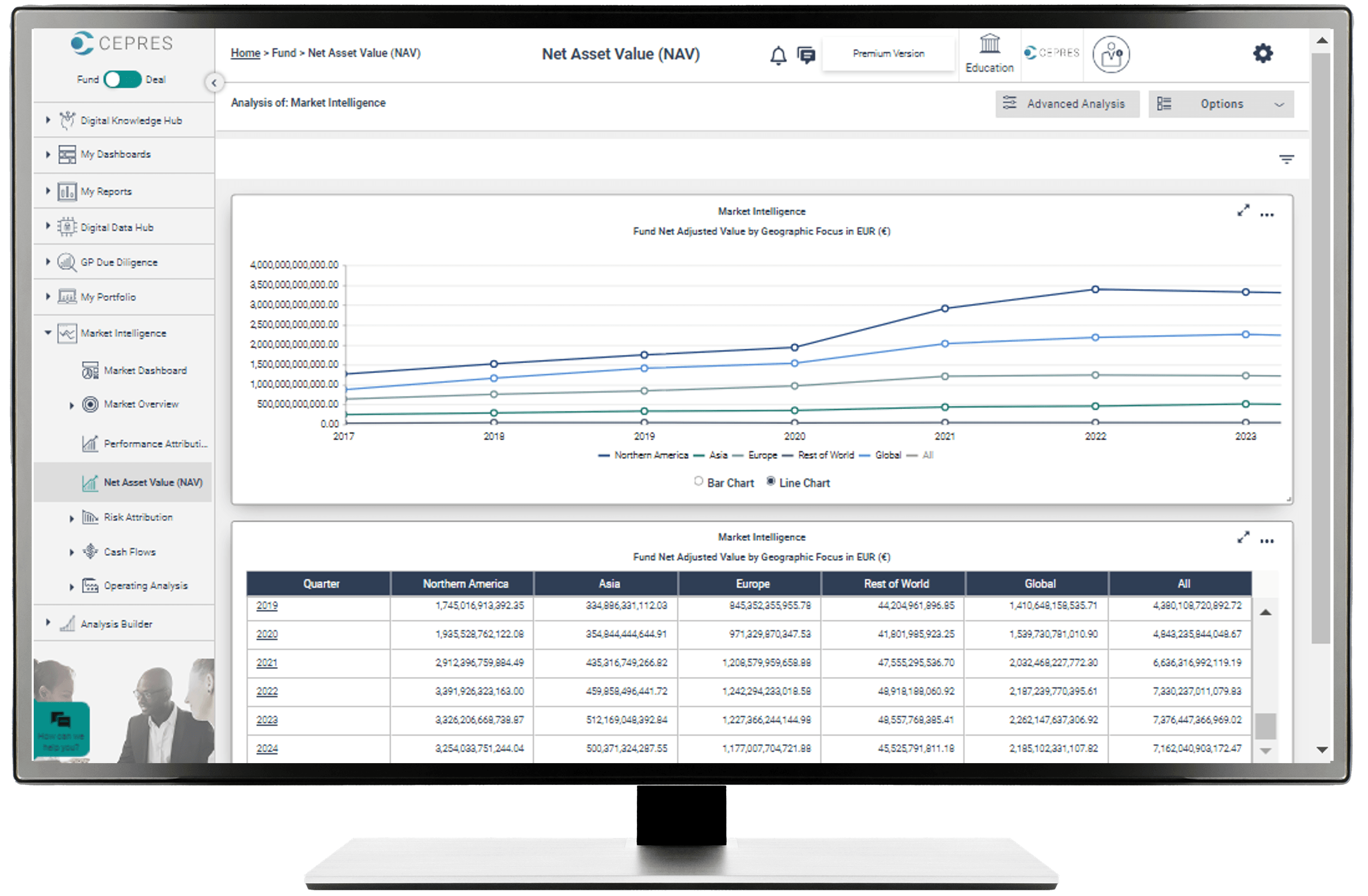This screenshot has width=1368, height=896.
Task: Click the Advanced Analysis button
Action: pos(1067,104)
